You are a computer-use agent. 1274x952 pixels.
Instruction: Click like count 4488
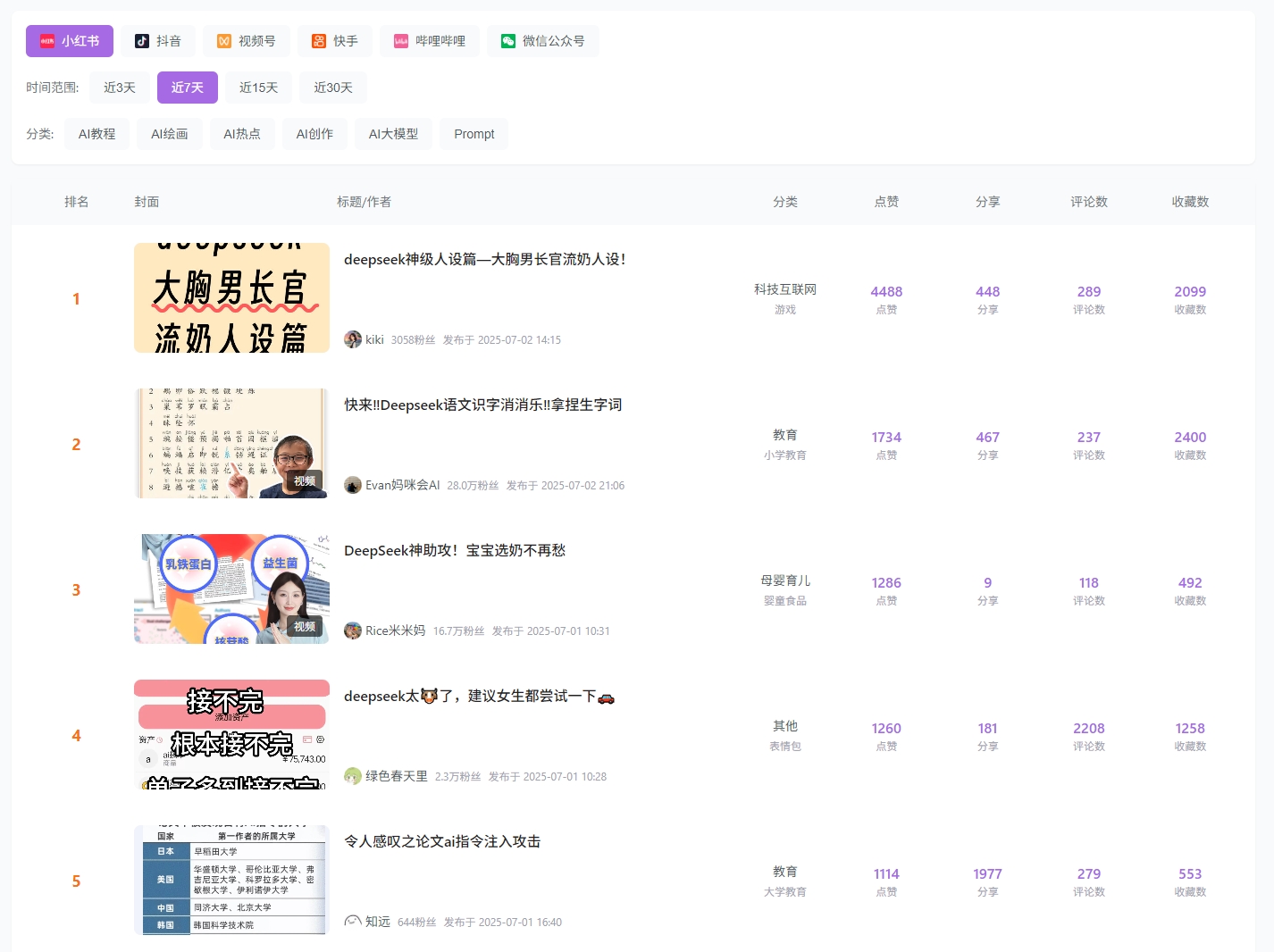886,291
